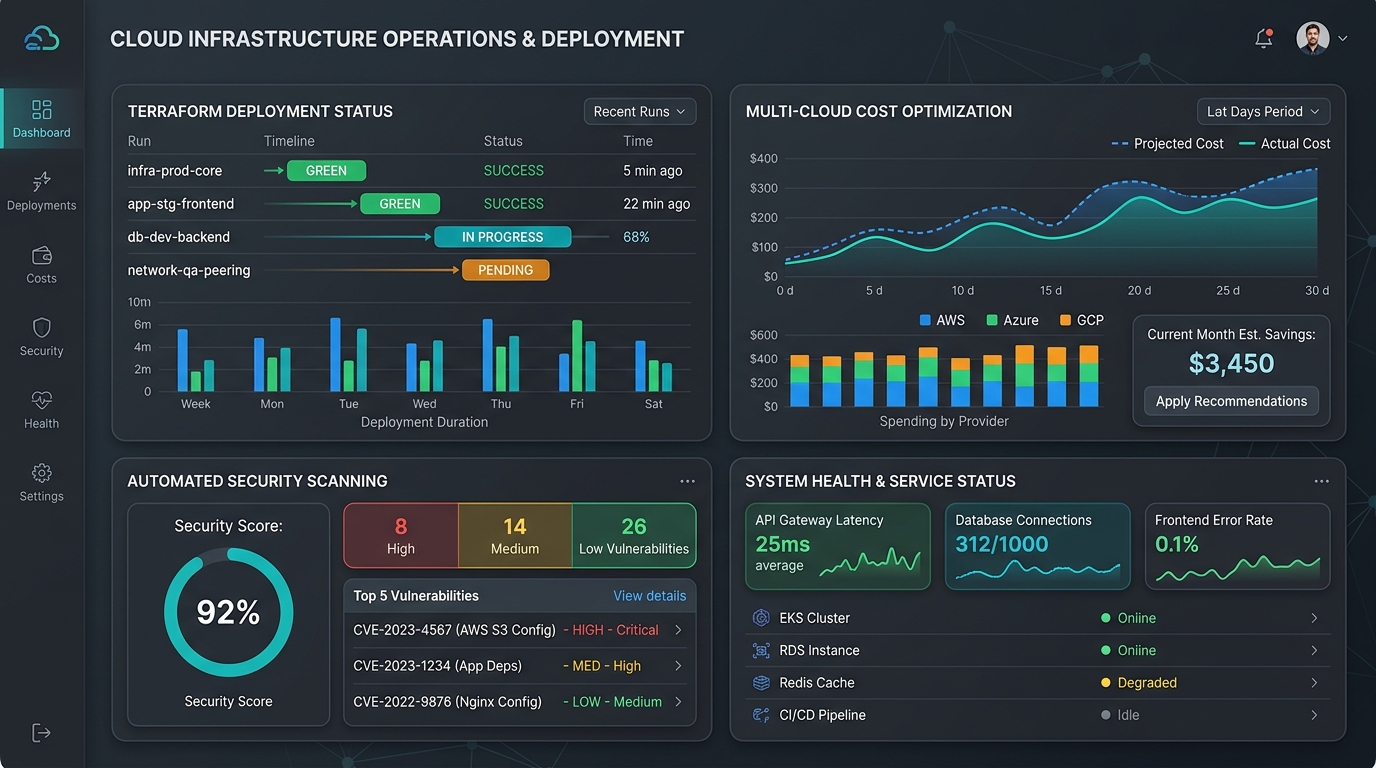This screenshot has height=768, width=1376.
Task: Expand the profile menu chevron
Action: [1343, 39]
